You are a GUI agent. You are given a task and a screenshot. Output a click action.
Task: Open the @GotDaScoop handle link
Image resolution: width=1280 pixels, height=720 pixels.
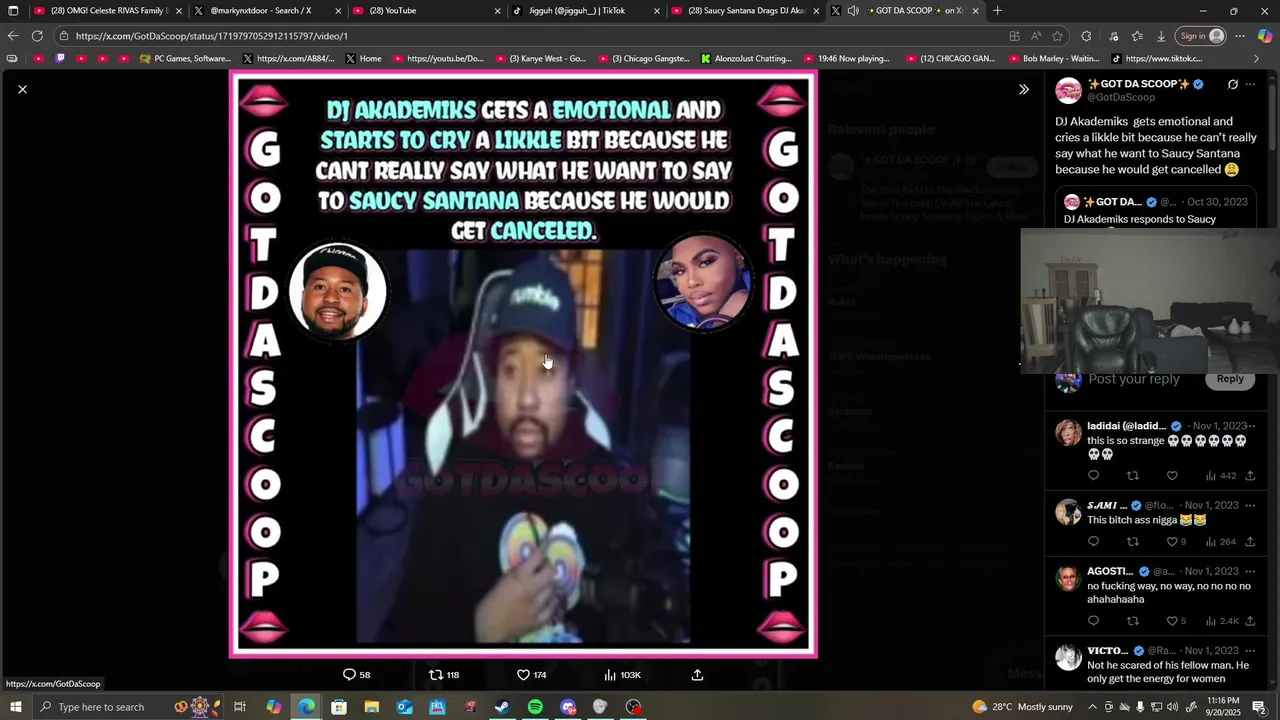point(1120,97)
